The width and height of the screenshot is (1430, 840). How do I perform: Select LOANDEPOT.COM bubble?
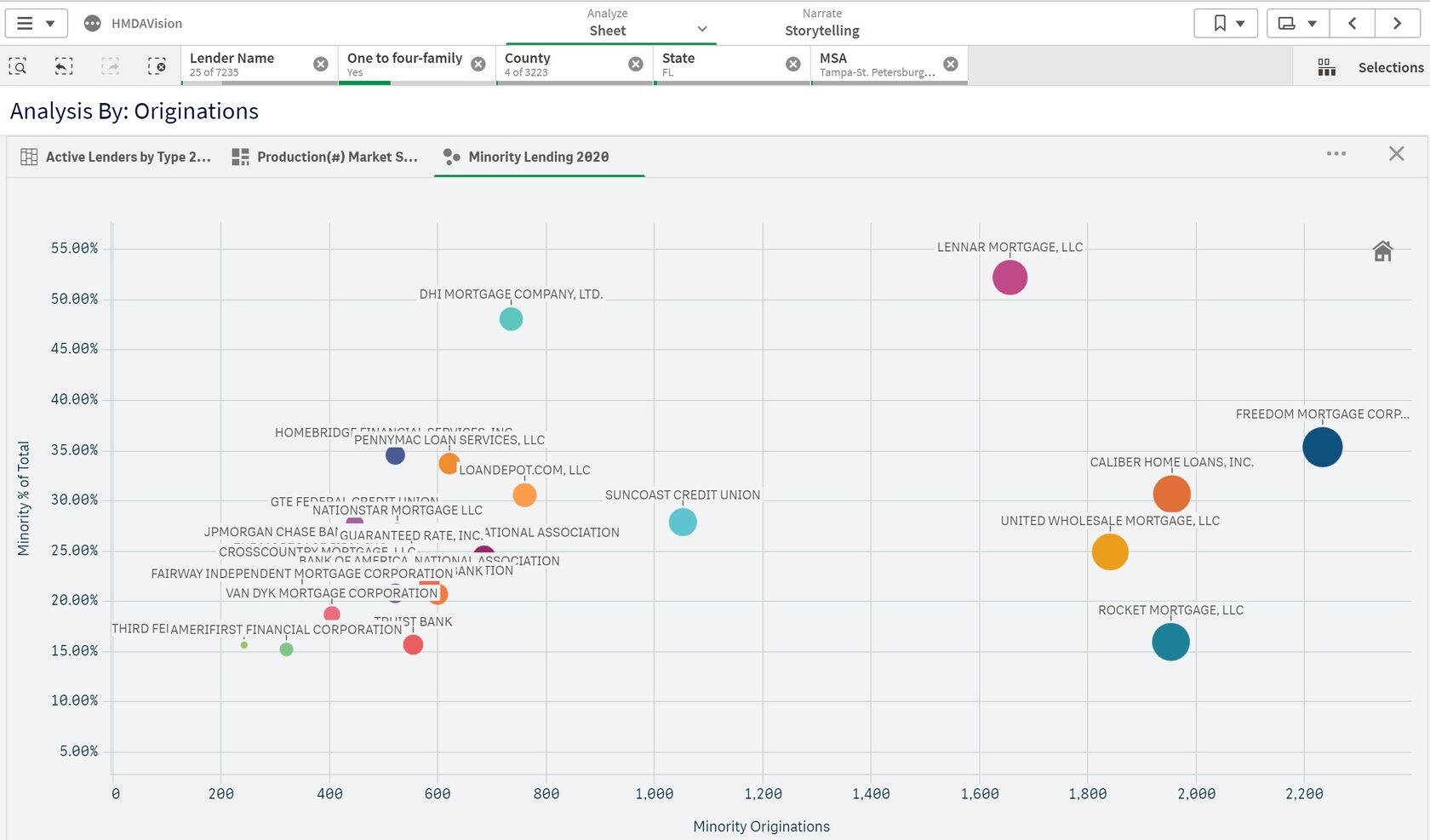(x=524, y=494)
